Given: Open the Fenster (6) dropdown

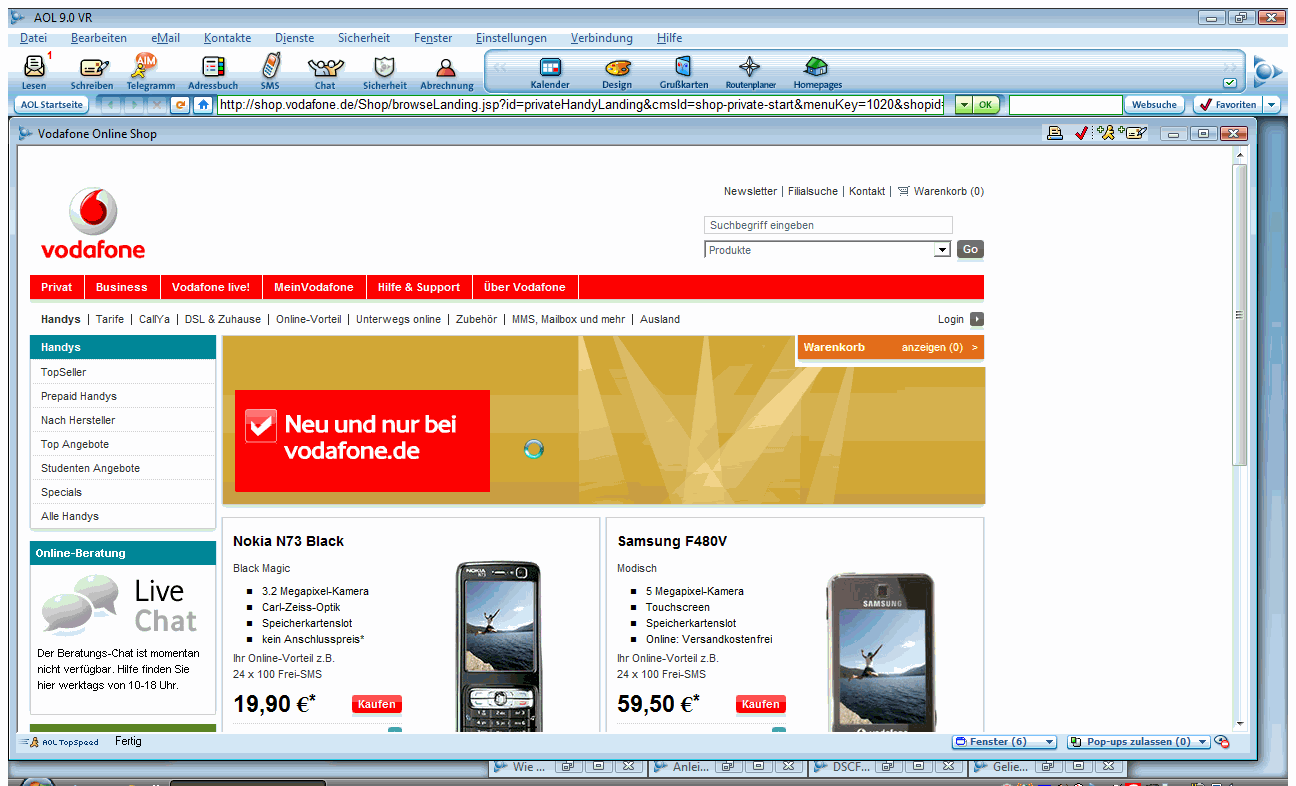Looking at the screenshot, I should point(1048,742).
